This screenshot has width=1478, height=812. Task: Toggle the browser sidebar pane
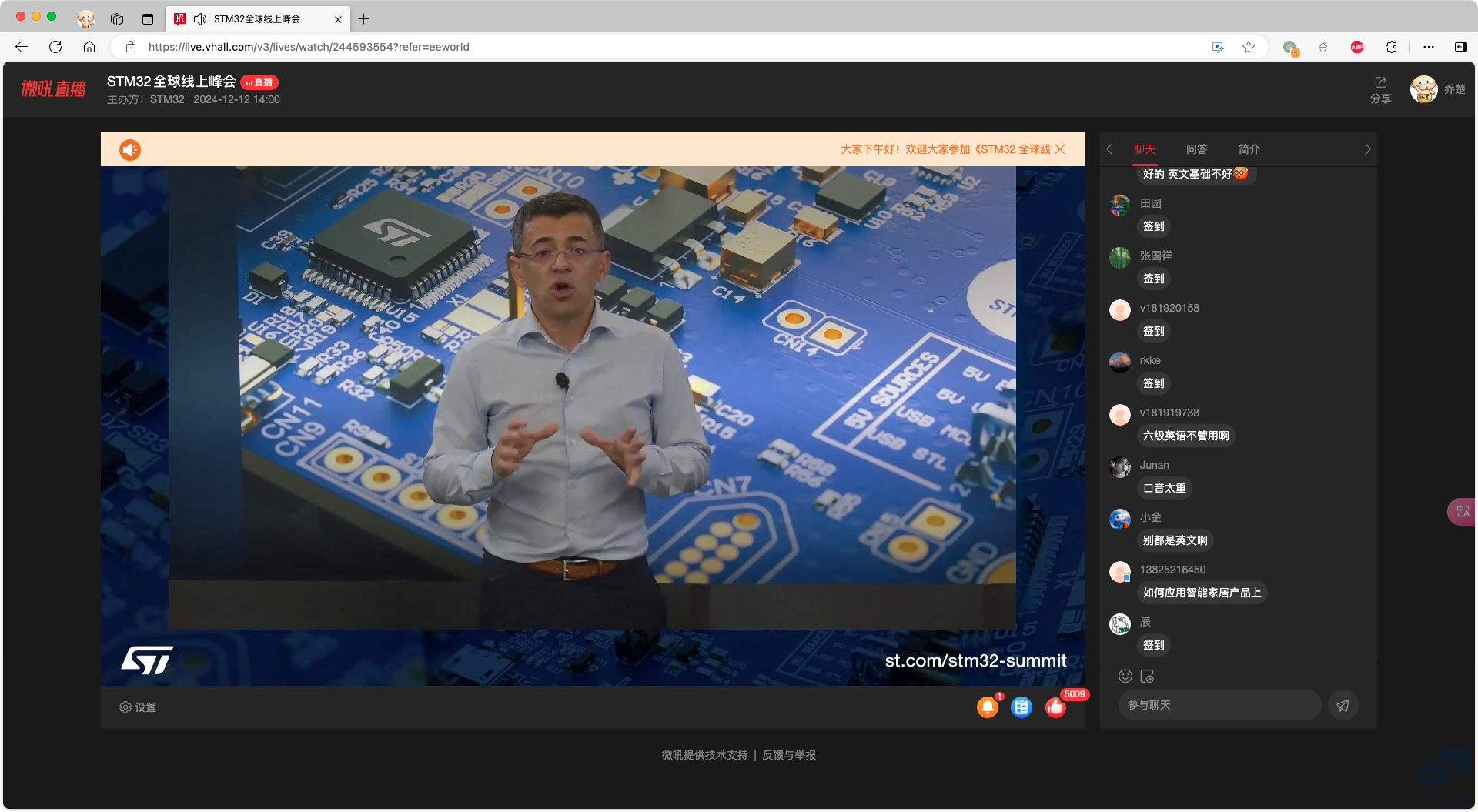pos(1460,47)
